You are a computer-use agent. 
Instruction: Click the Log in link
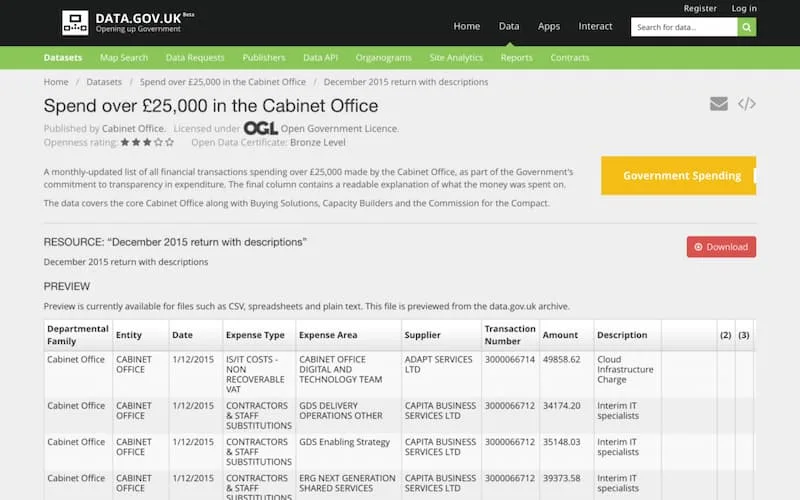pyautogui.click(x=744, y=8)
